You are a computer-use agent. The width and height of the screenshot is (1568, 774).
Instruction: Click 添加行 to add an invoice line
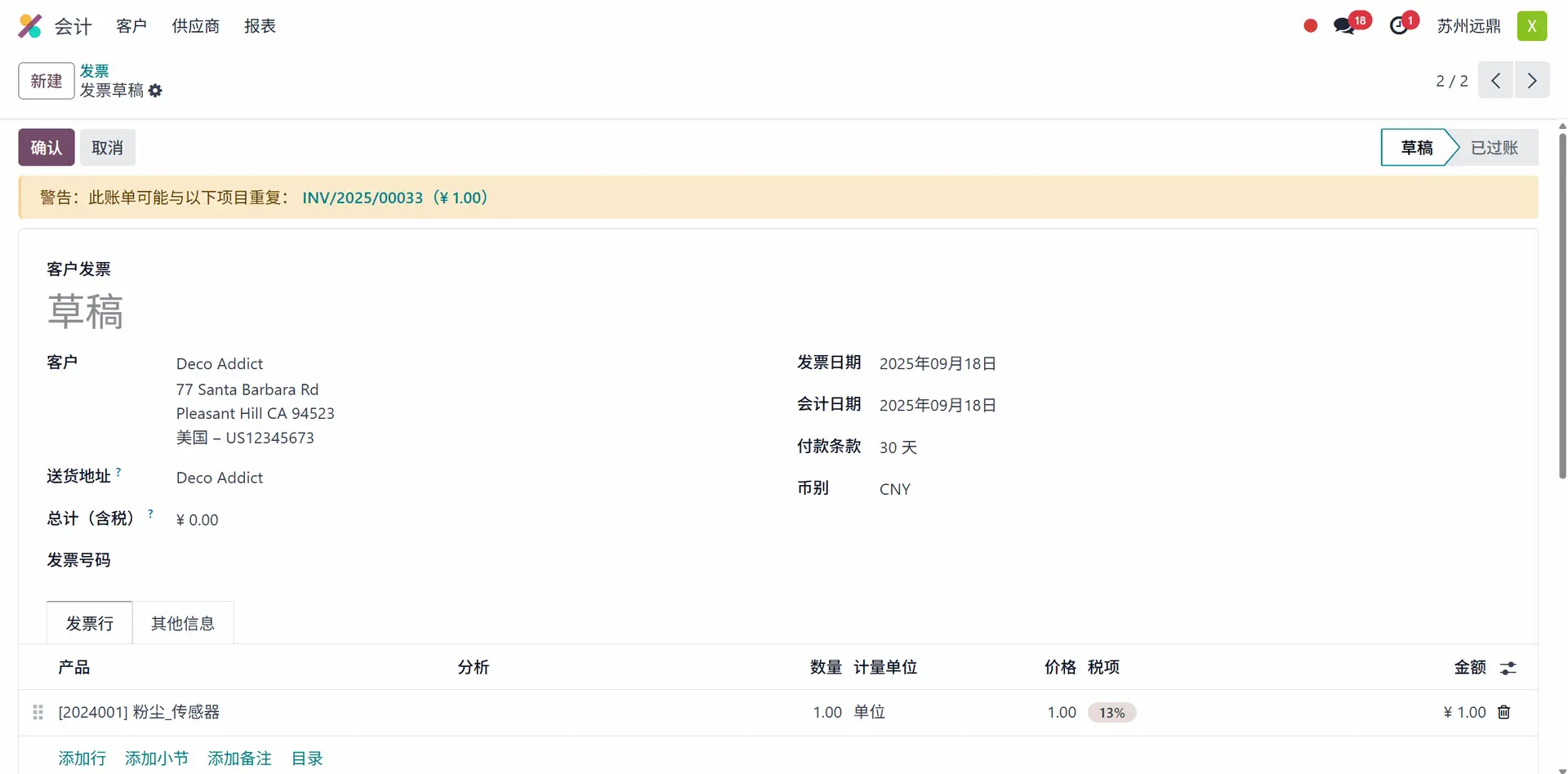[x=82, y=758]
